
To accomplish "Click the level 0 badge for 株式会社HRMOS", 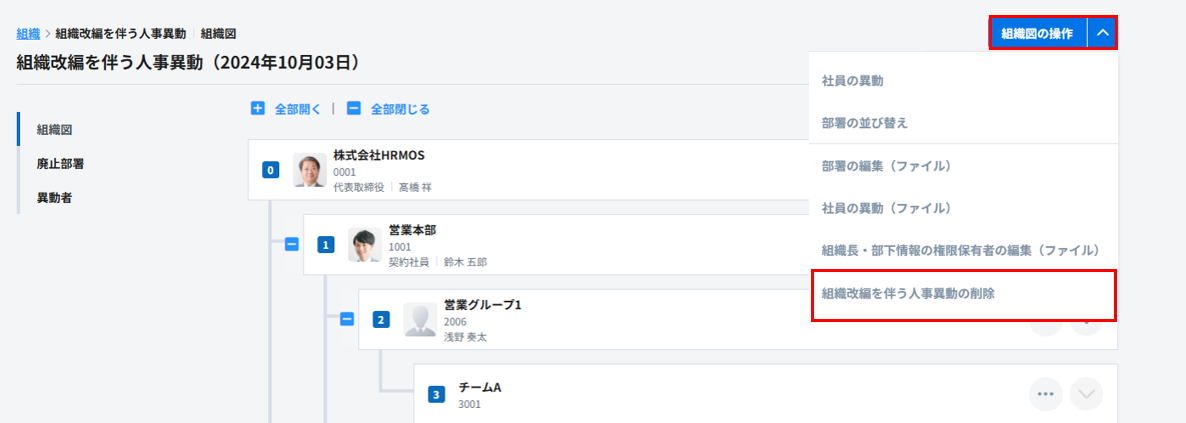I will (x=270, y=170).
